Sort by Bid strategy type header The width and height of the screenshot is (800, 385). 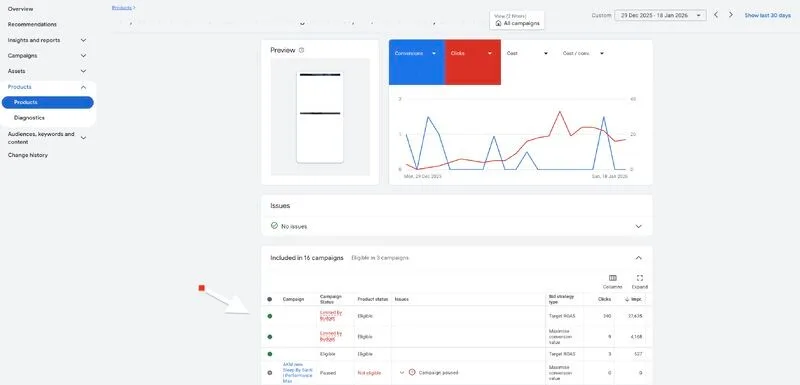[560, 299]
